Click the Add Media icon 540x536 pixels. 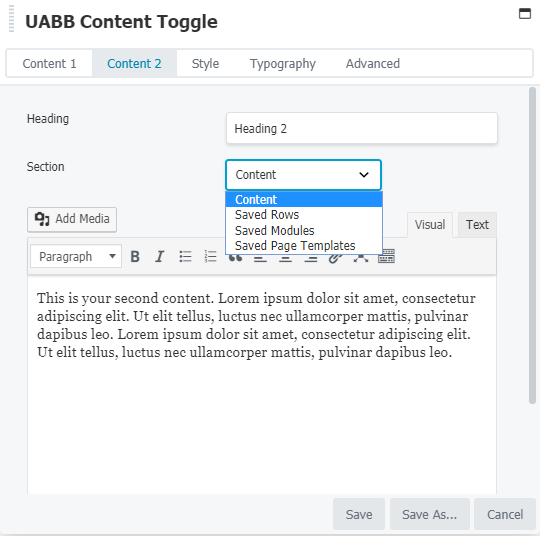point(42,219)
